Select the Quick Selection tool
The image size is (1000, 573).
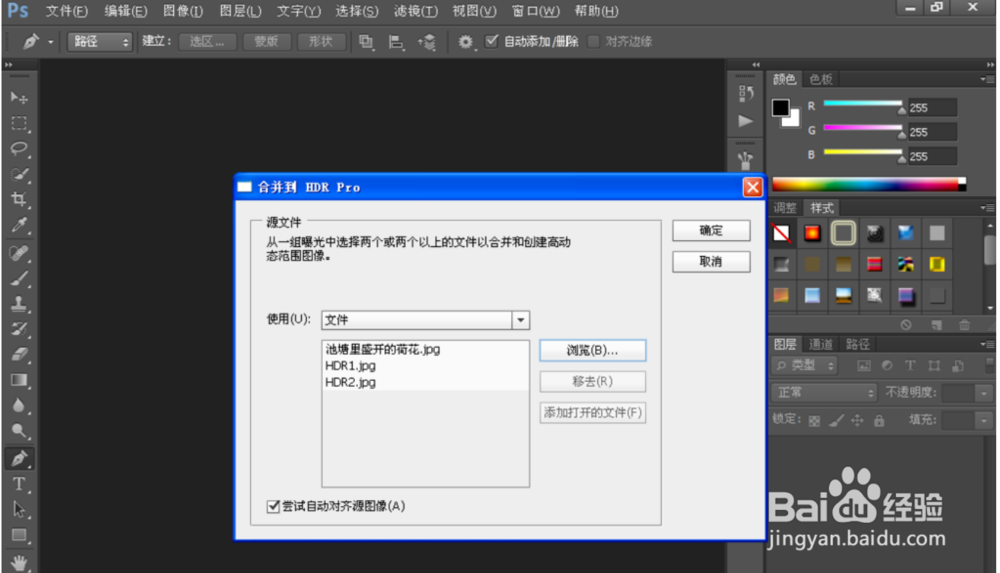[x=19, y=174]
